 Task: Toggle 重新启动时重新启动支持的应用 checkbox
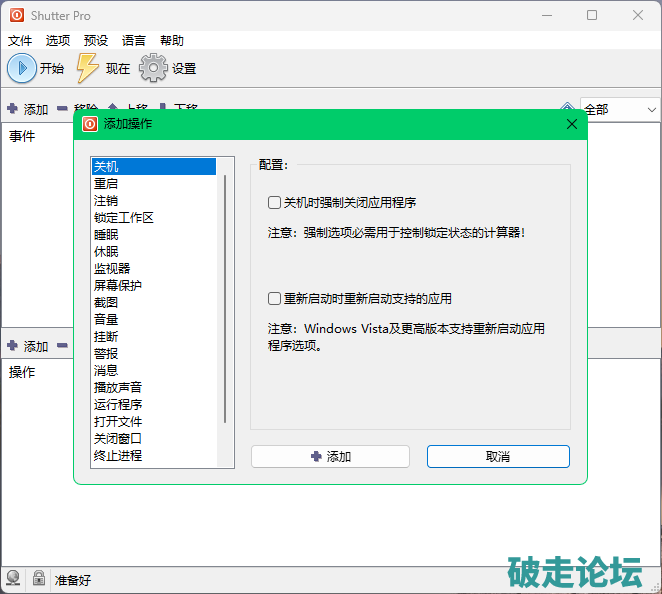point(274,298)
